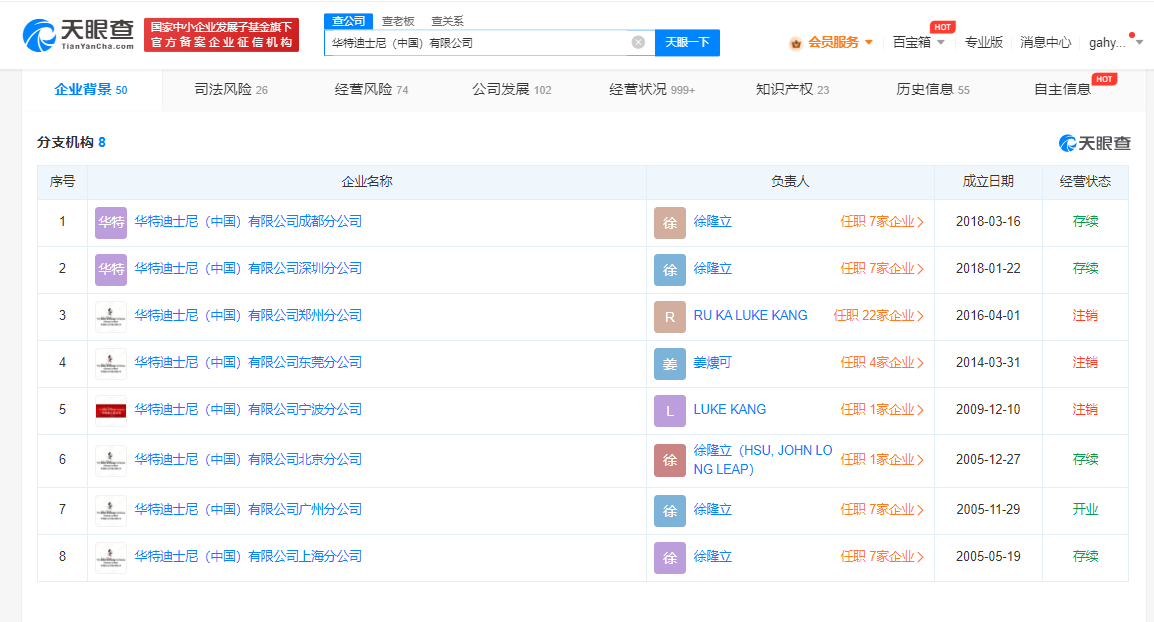The width and height of the screenshot is (1154, 622).
Task: Switch to the 知识产权 tab
Action: 793,90
